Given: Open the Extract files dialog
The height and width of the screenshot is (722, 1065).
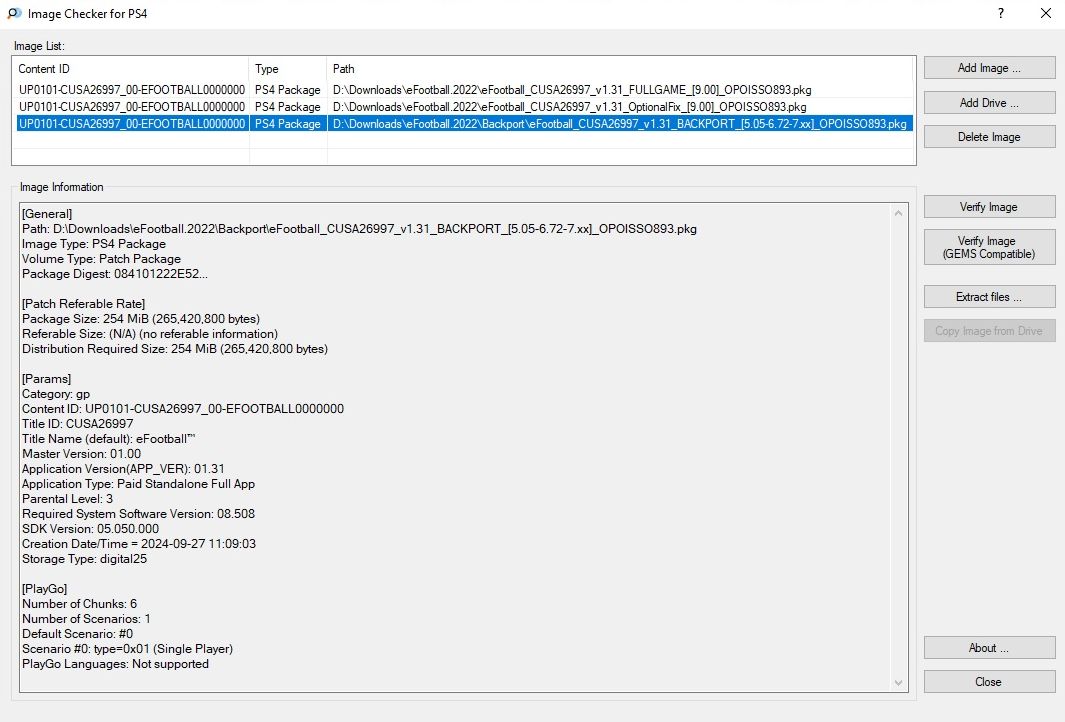Looking at the screenshot, I should pos(989,297).
